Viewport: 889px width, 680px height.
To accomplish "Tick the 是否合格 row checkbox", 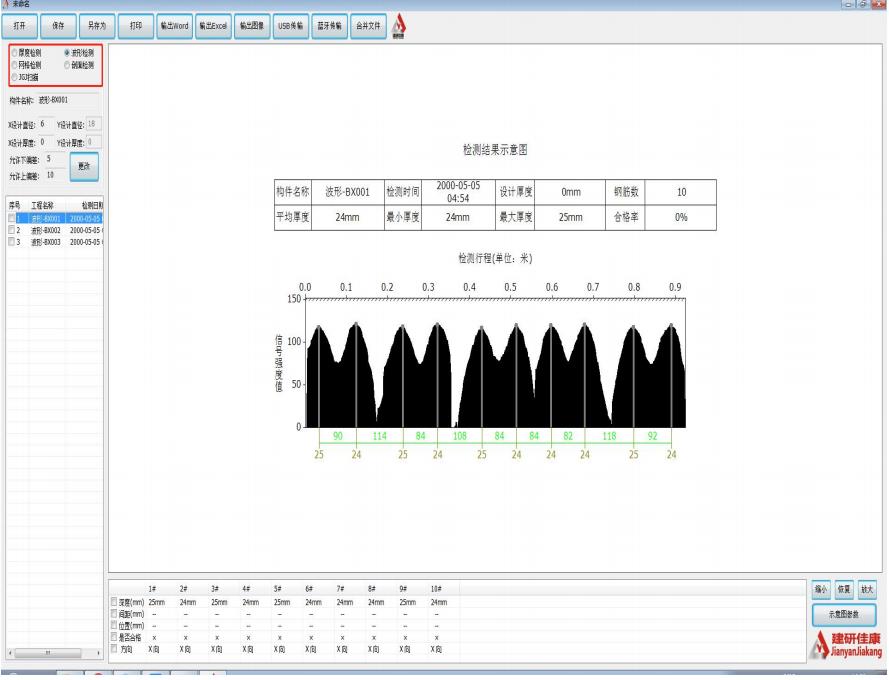I will click(x=112, y=636).
